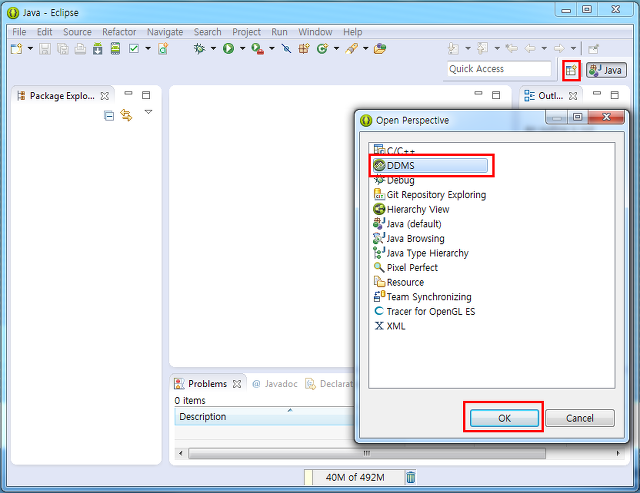
Task: Click the Skip All Breakpoints icon
Action: (x=287, y=49)
